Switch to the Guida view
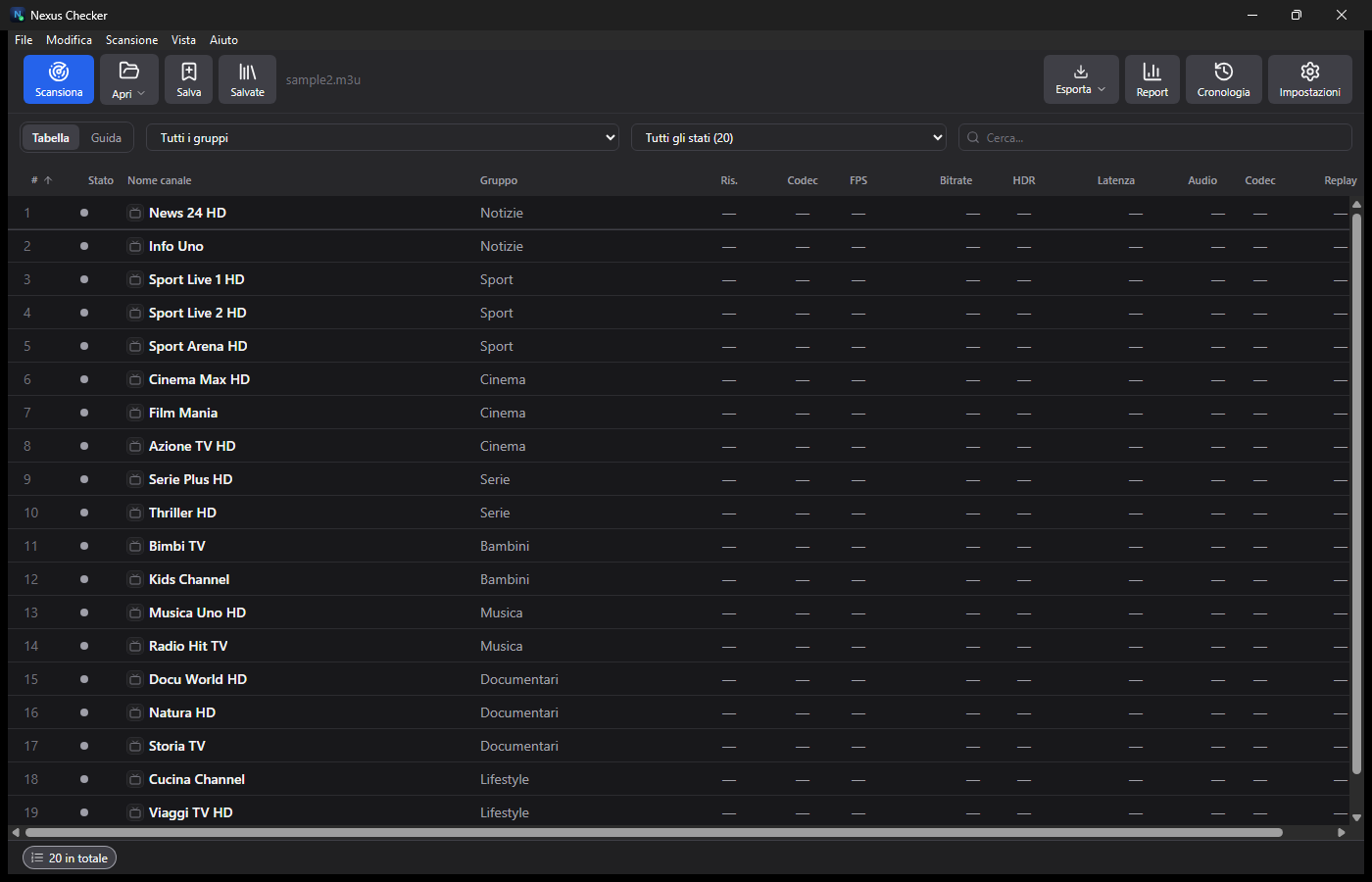The height and width of the screenshot is (882, 1372). tap(106, 138)
